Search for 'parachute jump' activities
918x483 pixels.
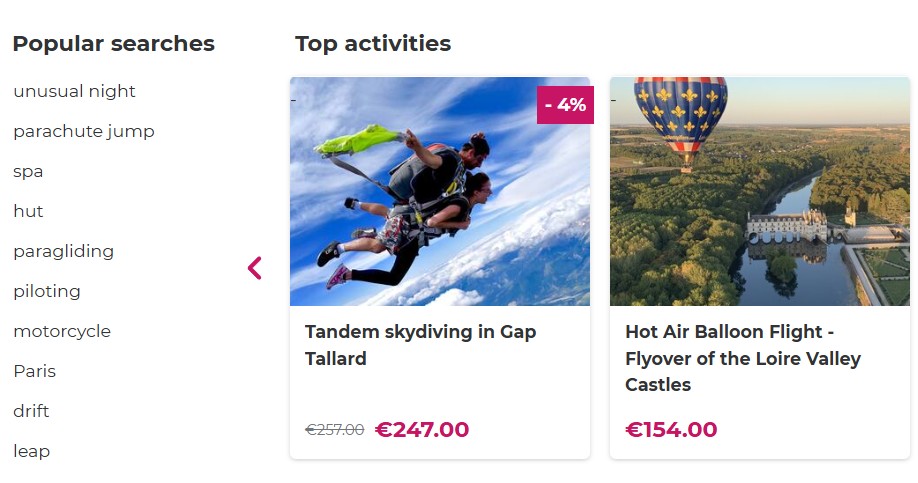pyautogui.click(x=84, y=131)
